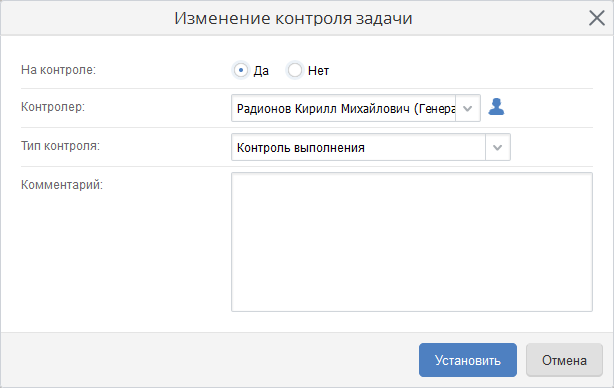Open employee picker via blue person icon
The image size is (614, 388).
(x=496, y=106)
